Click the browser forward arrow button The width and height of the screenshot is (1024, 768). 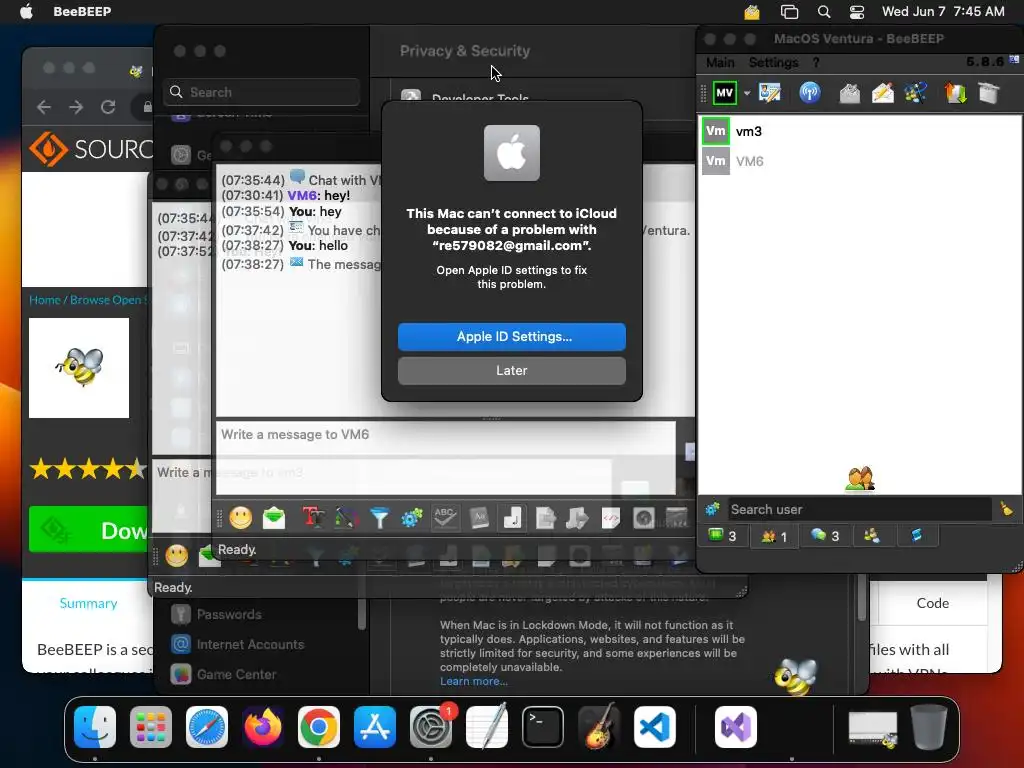(76, 107)
